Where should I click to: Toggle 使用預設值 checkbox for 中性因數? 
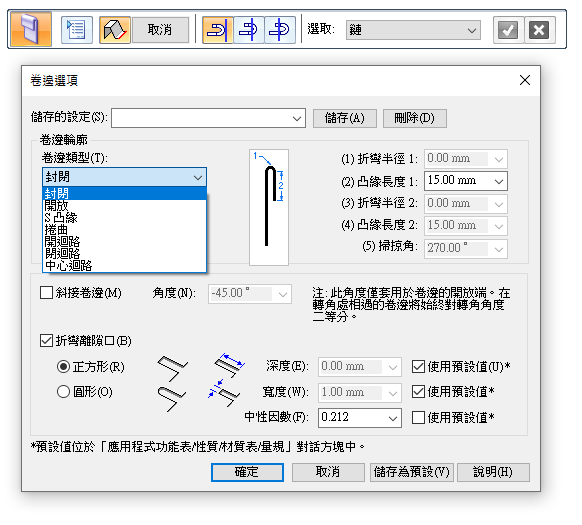pos(418,417)
